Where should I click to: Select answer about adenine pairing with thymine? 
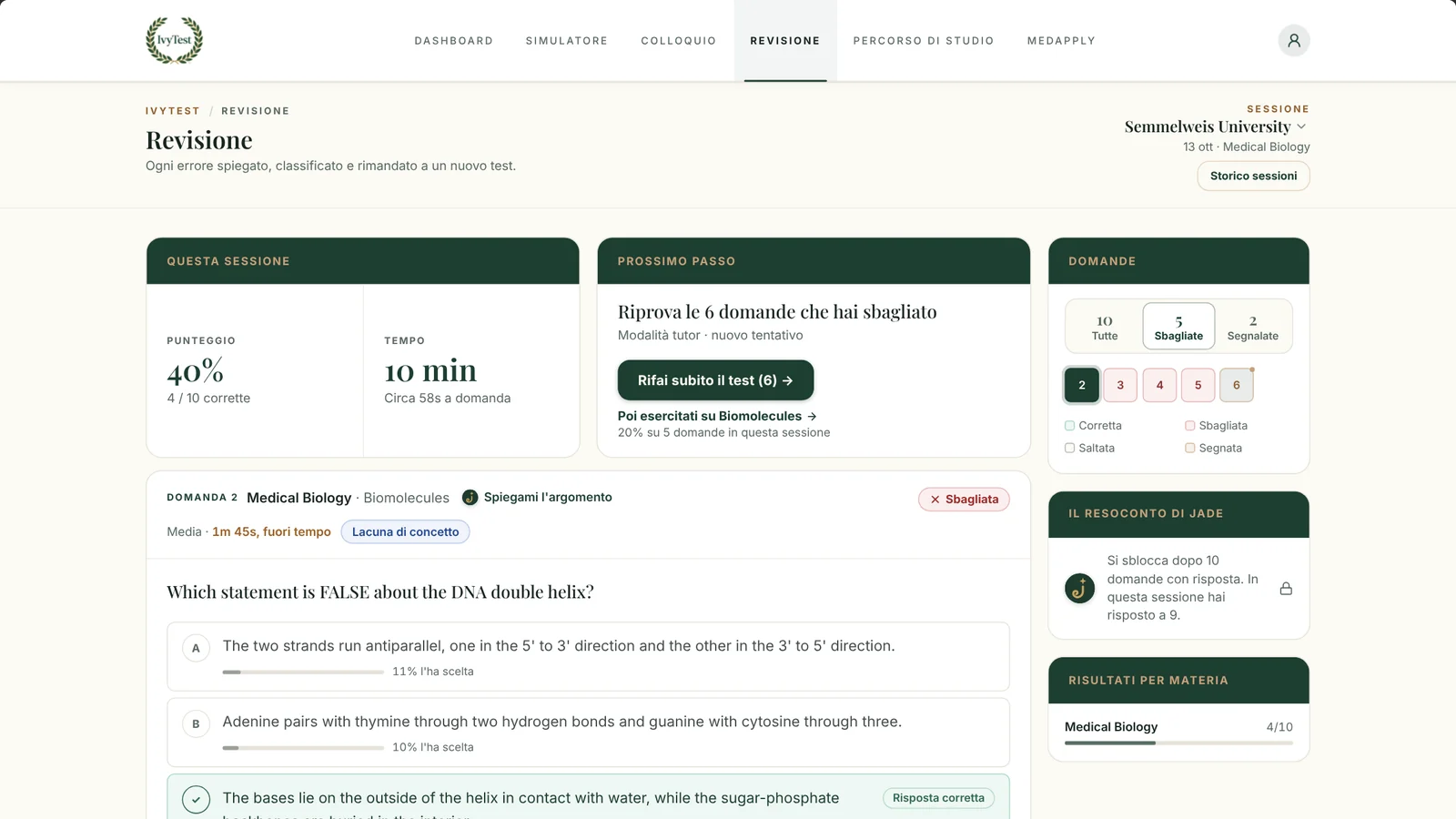588,732
